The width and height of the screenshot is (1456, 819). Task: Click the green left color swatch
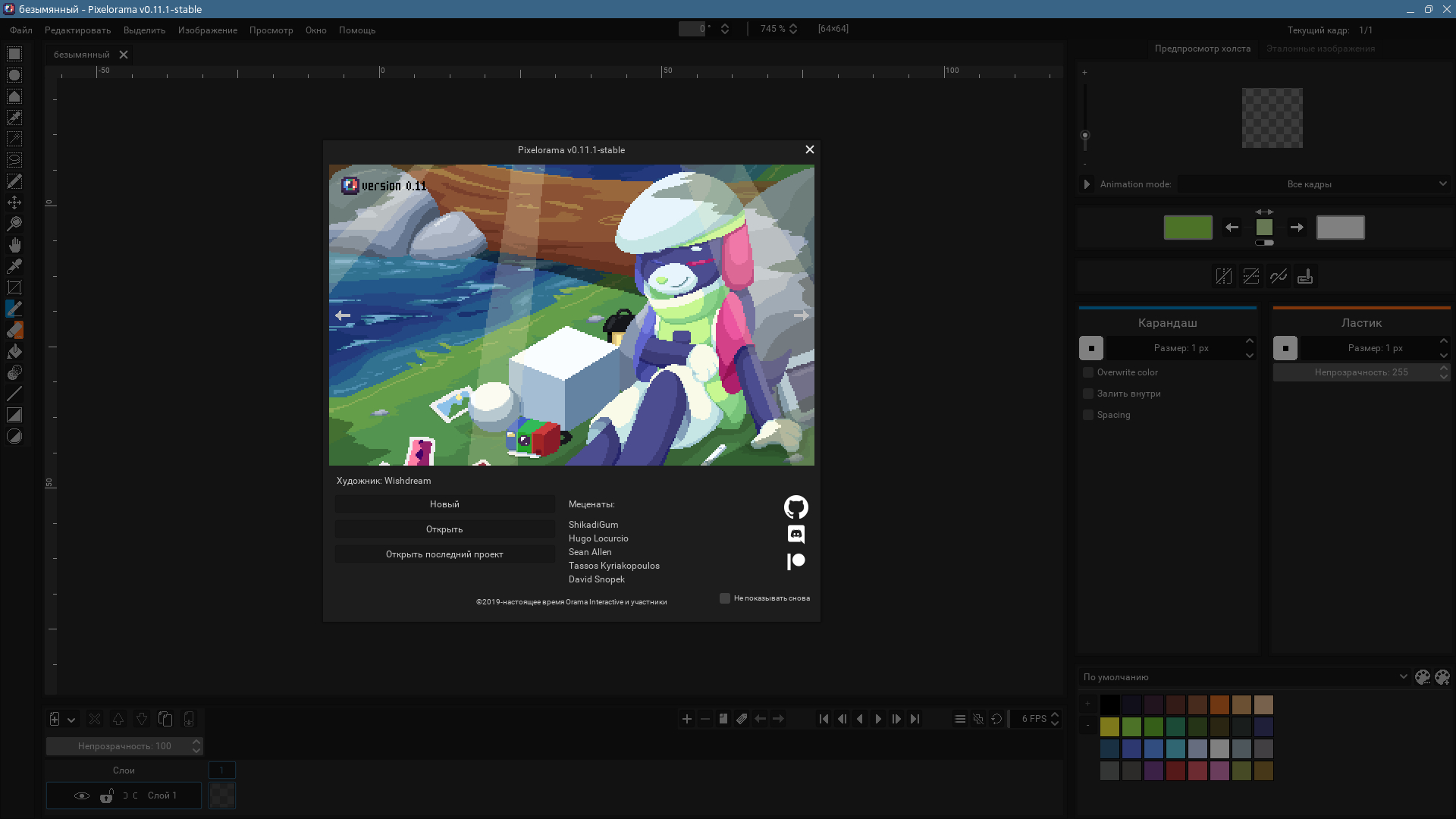coord(1188,227)
